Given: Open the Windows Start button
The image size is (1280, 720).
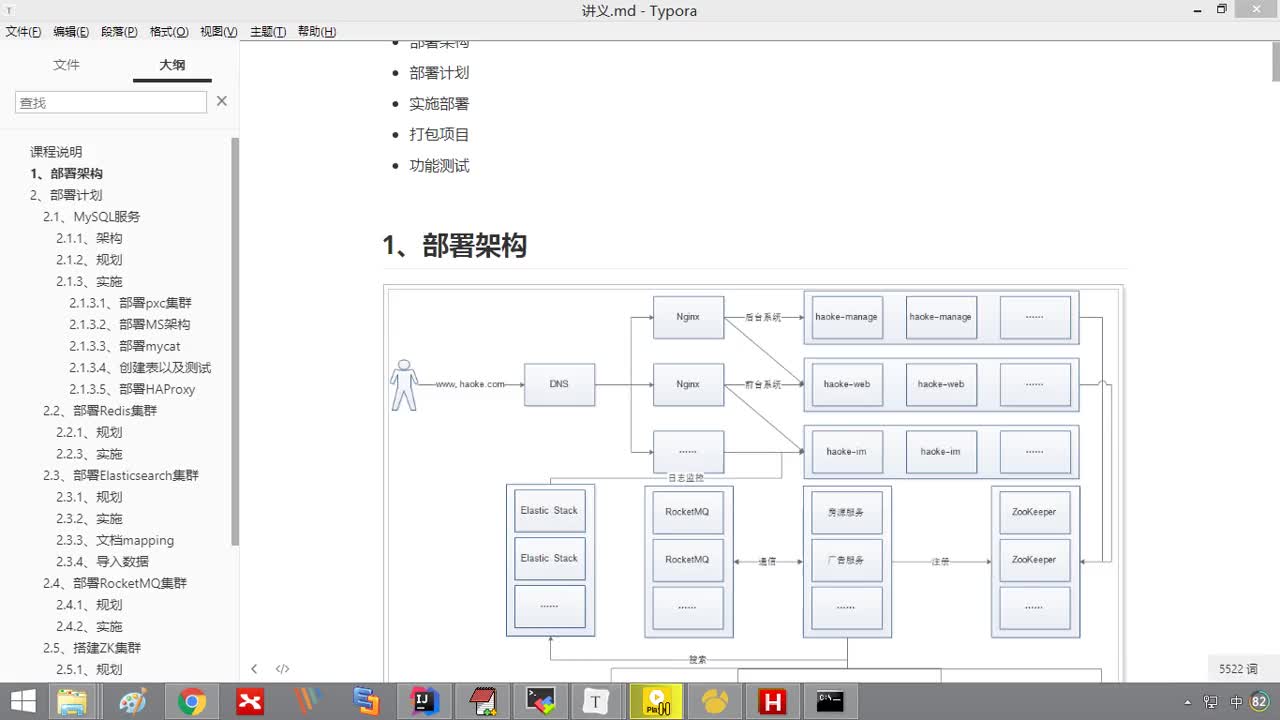Looking at the screenshot, I should (x=22, y=701).
